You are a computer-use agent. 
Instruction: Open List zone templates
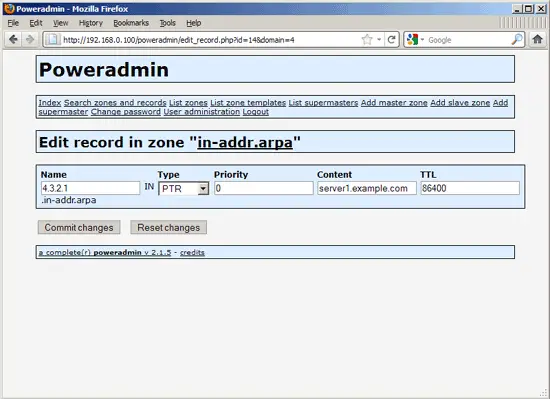(x=248, y=103)
